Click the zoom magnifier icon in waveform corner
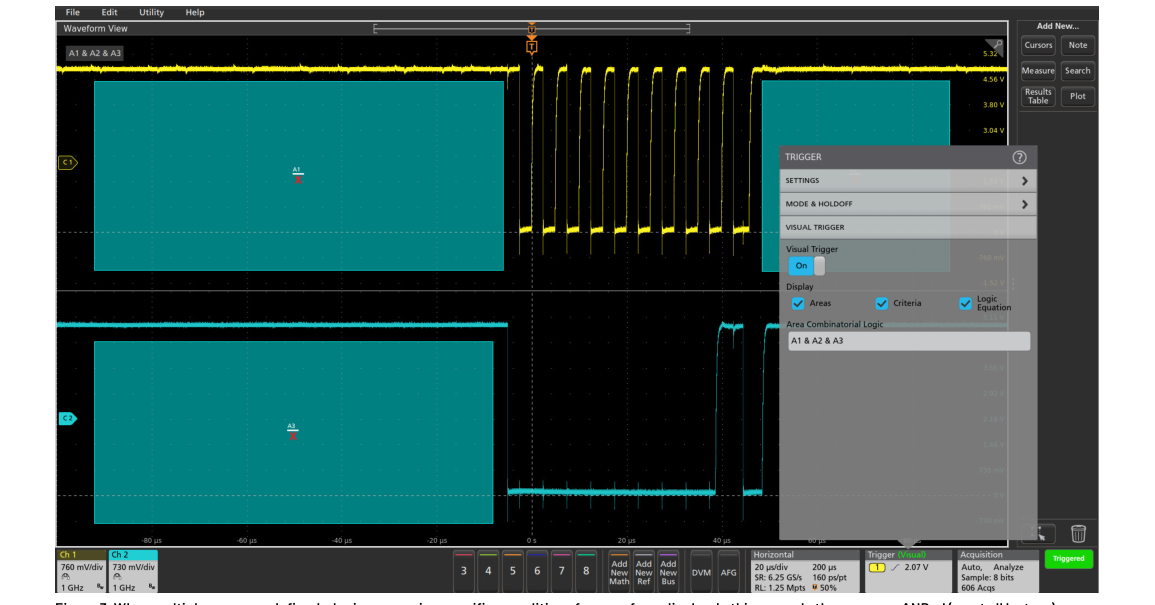 [995, 46]
